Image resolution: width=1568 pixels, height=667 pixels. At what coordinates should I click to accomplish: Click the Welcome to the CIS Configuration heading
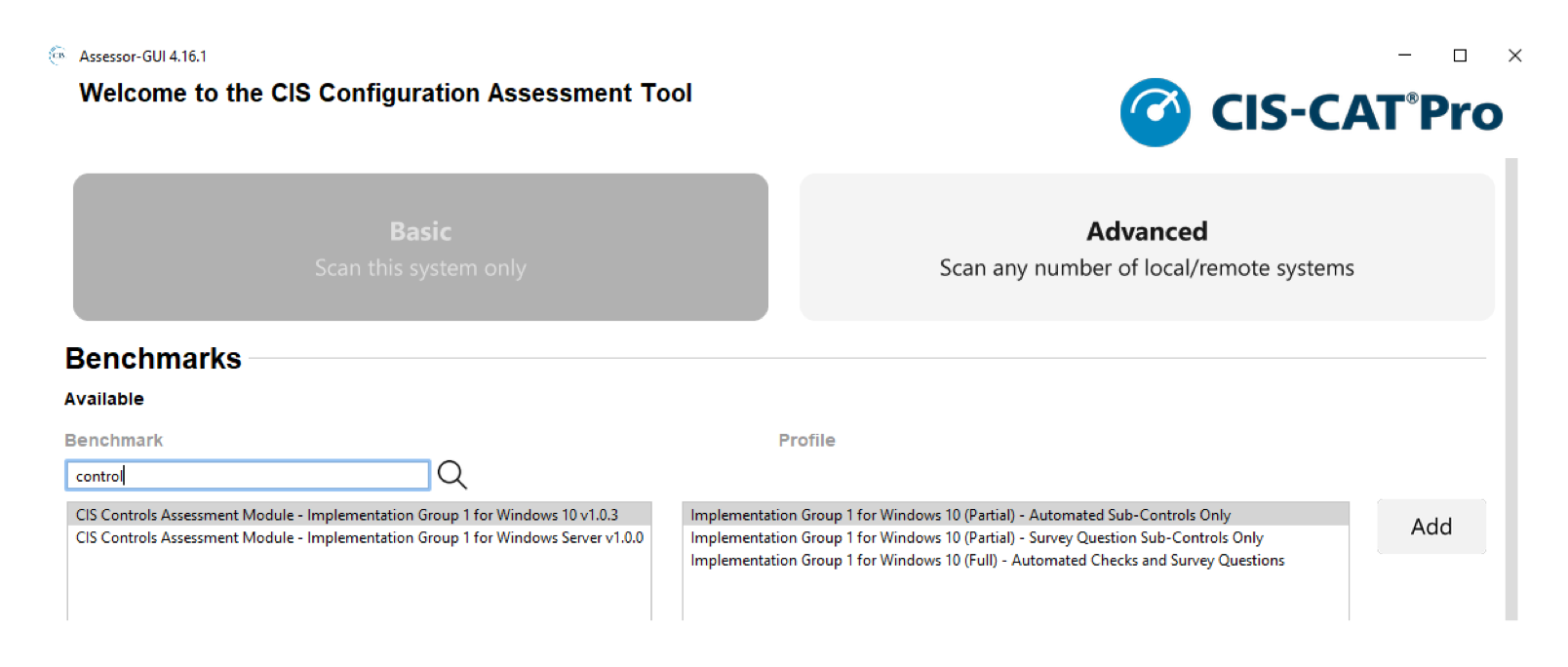pos(385,94)
